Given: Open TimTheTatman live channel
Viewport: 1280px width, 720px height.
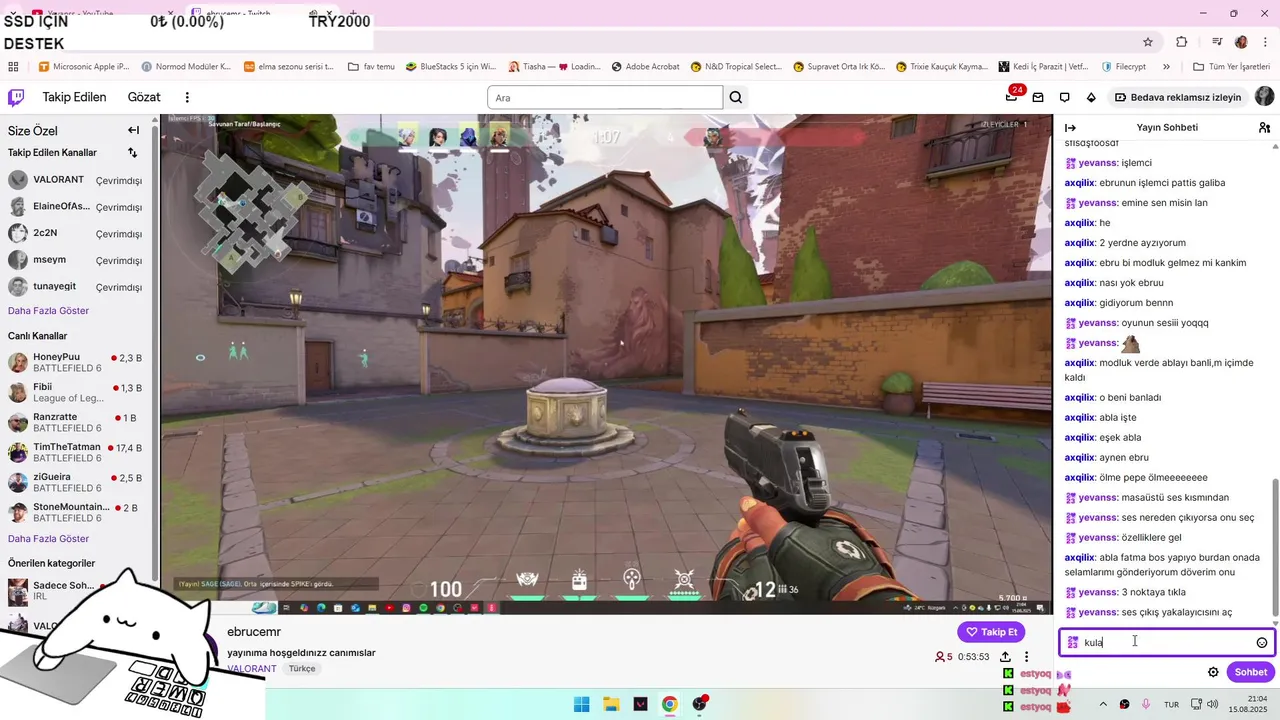Looking at the screenshot, I should 75,452.
